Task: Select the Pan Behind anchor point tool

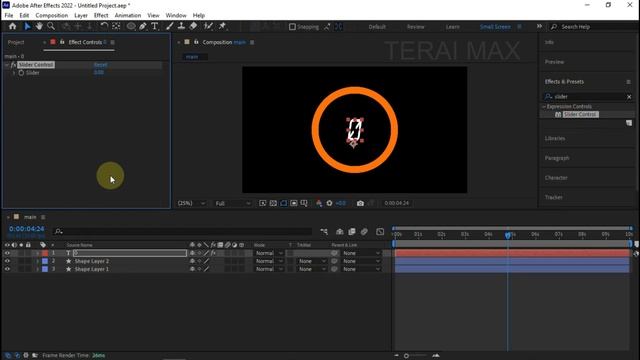Action: (x=116, y=27)
